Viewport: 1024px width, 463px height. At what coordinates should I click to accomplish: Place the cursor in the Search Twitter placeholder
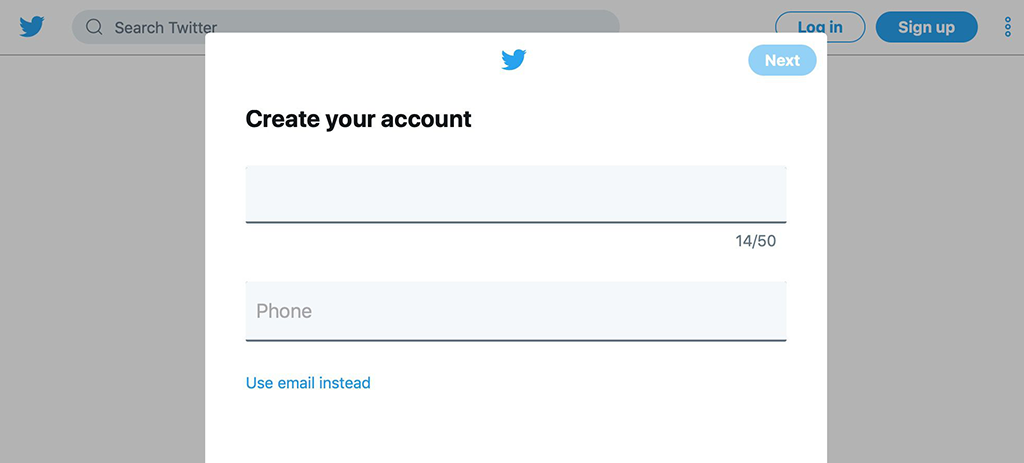tap(166, 27)
